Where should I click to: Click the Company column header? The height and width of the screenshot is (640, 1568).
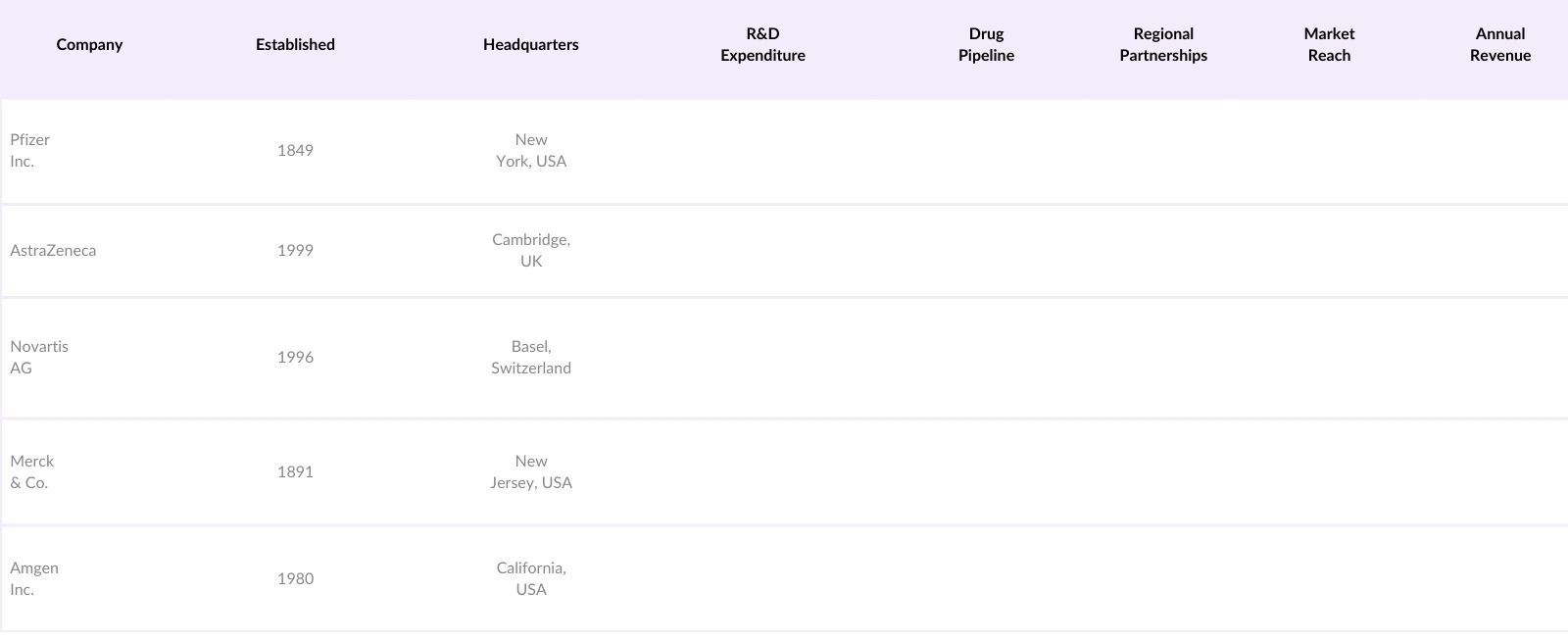(x=89, y=45)
